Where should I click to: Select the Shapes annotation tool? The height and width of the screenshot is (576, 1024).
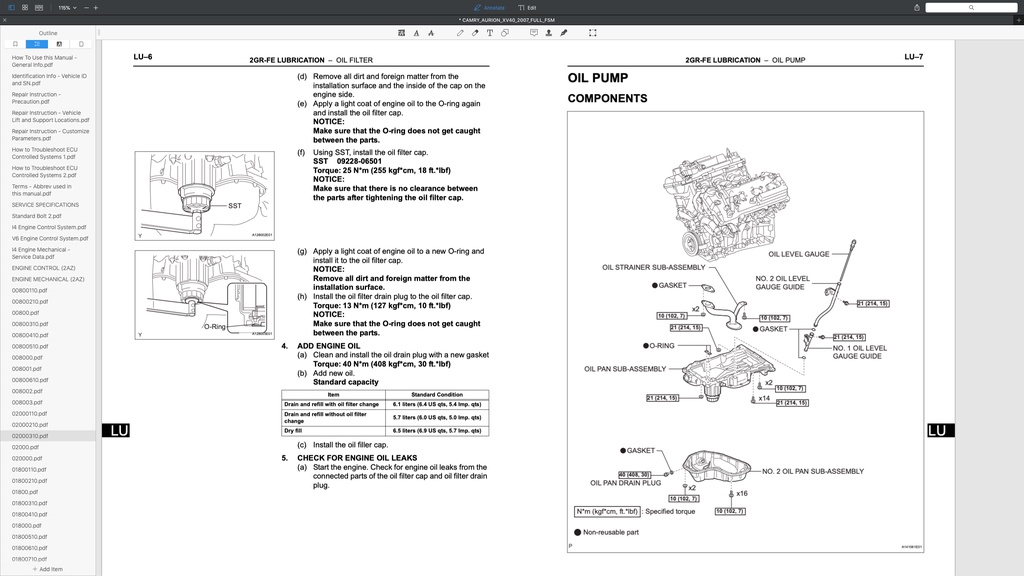[x=504, y=33]
